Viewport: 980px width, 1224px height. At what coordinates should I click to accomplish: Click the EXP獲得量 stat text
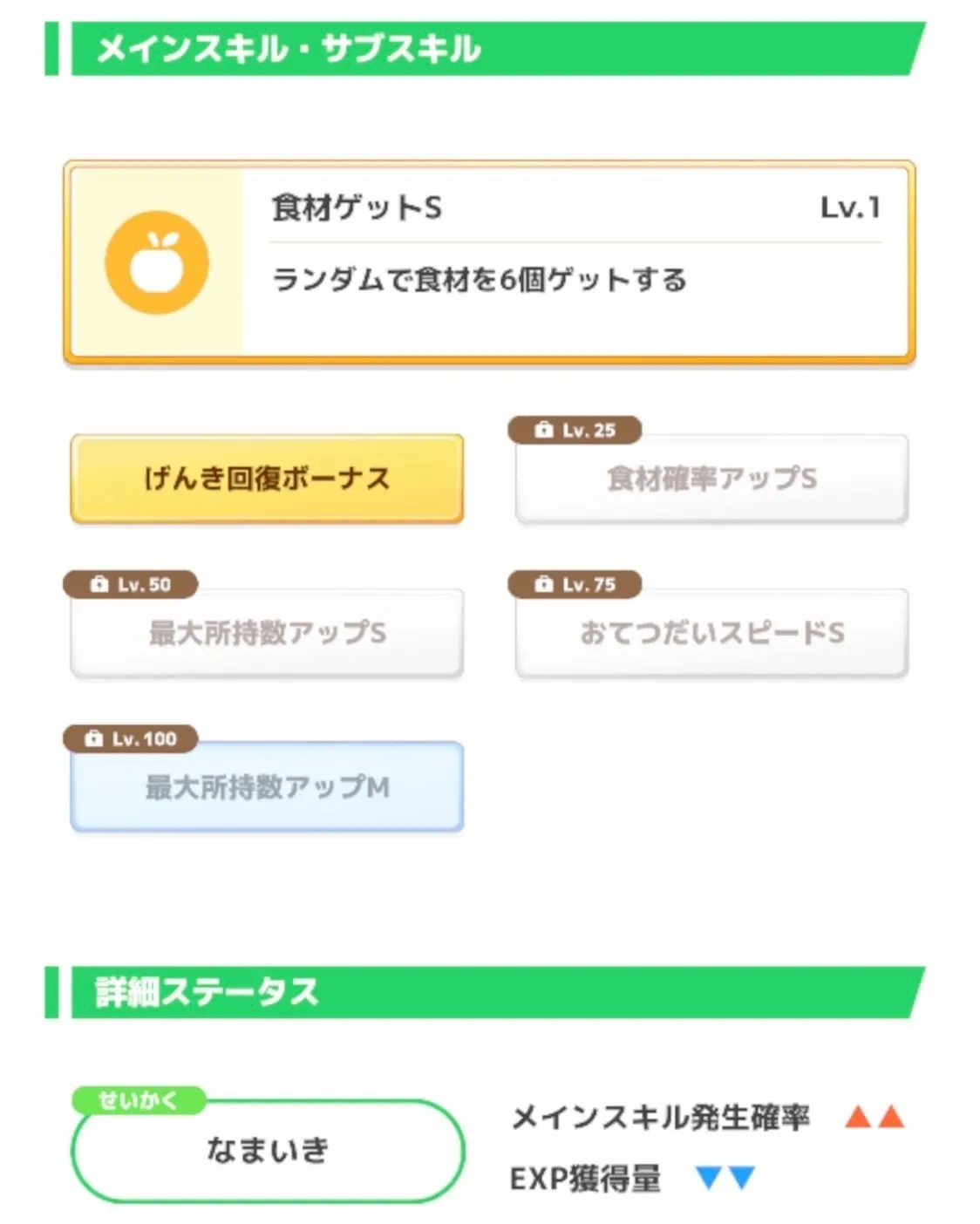585,1179
